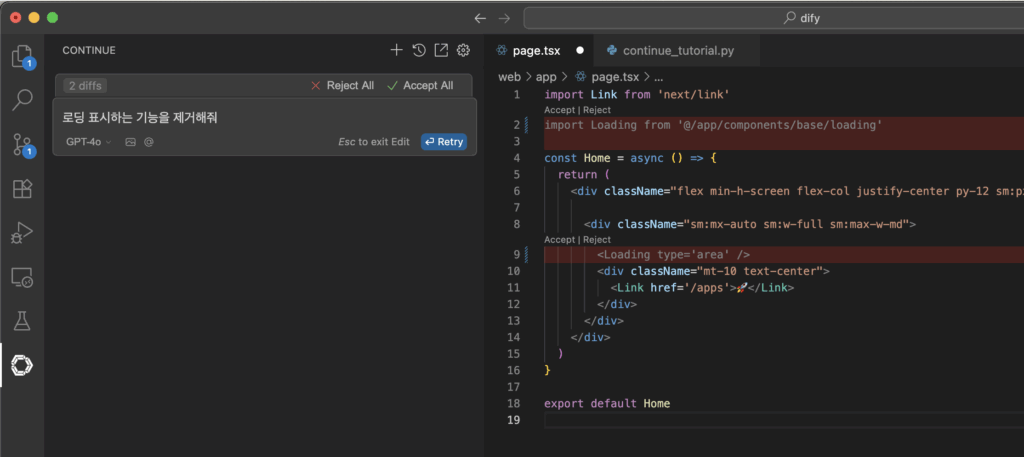This screenshot has height=457, width=1024.
Task: Select 'web' in the breadcrumb
Action: tap(509, 77)
